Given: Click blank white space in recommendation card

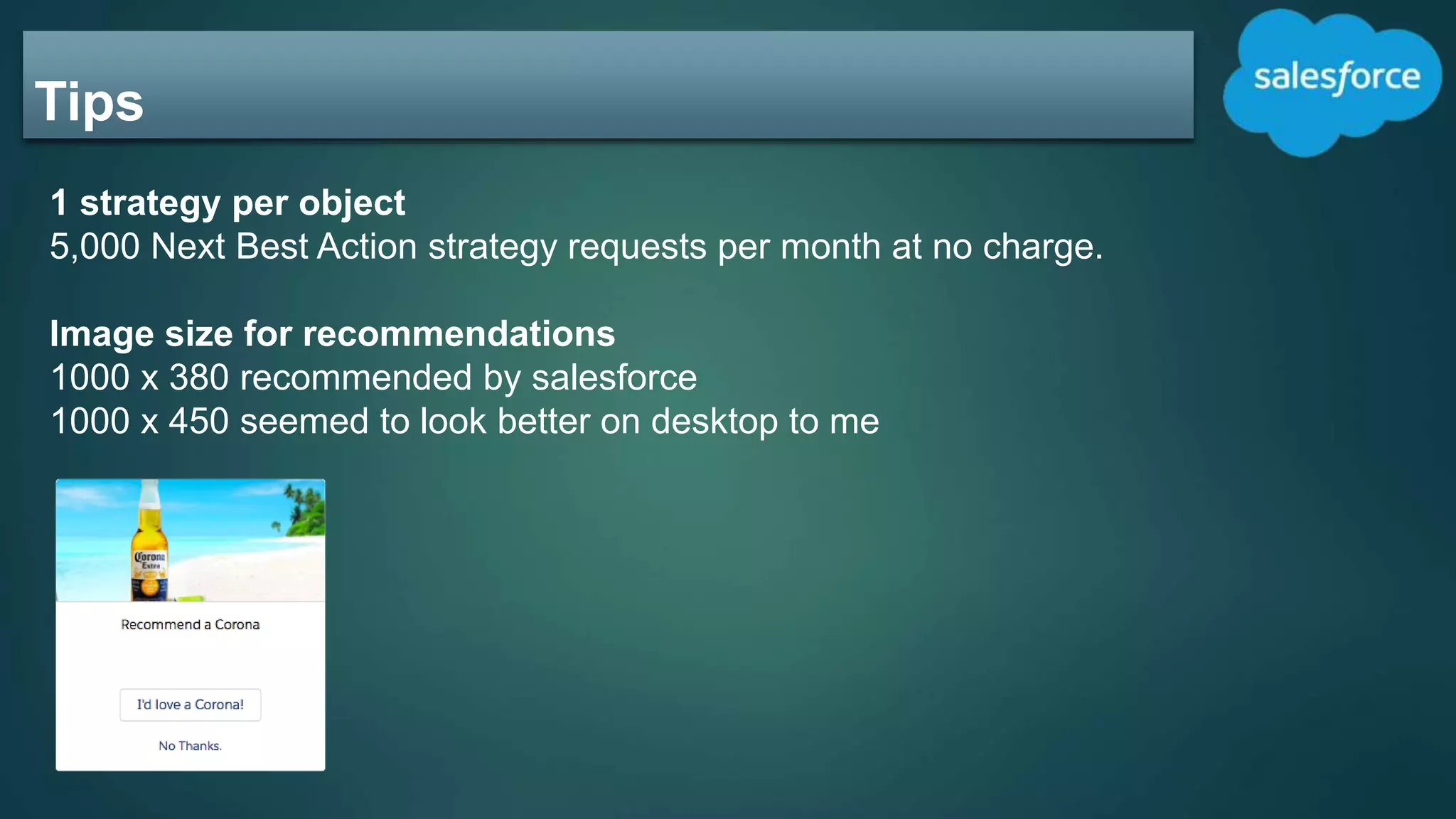Looking at the screenshot, I should tap(190, 661).
